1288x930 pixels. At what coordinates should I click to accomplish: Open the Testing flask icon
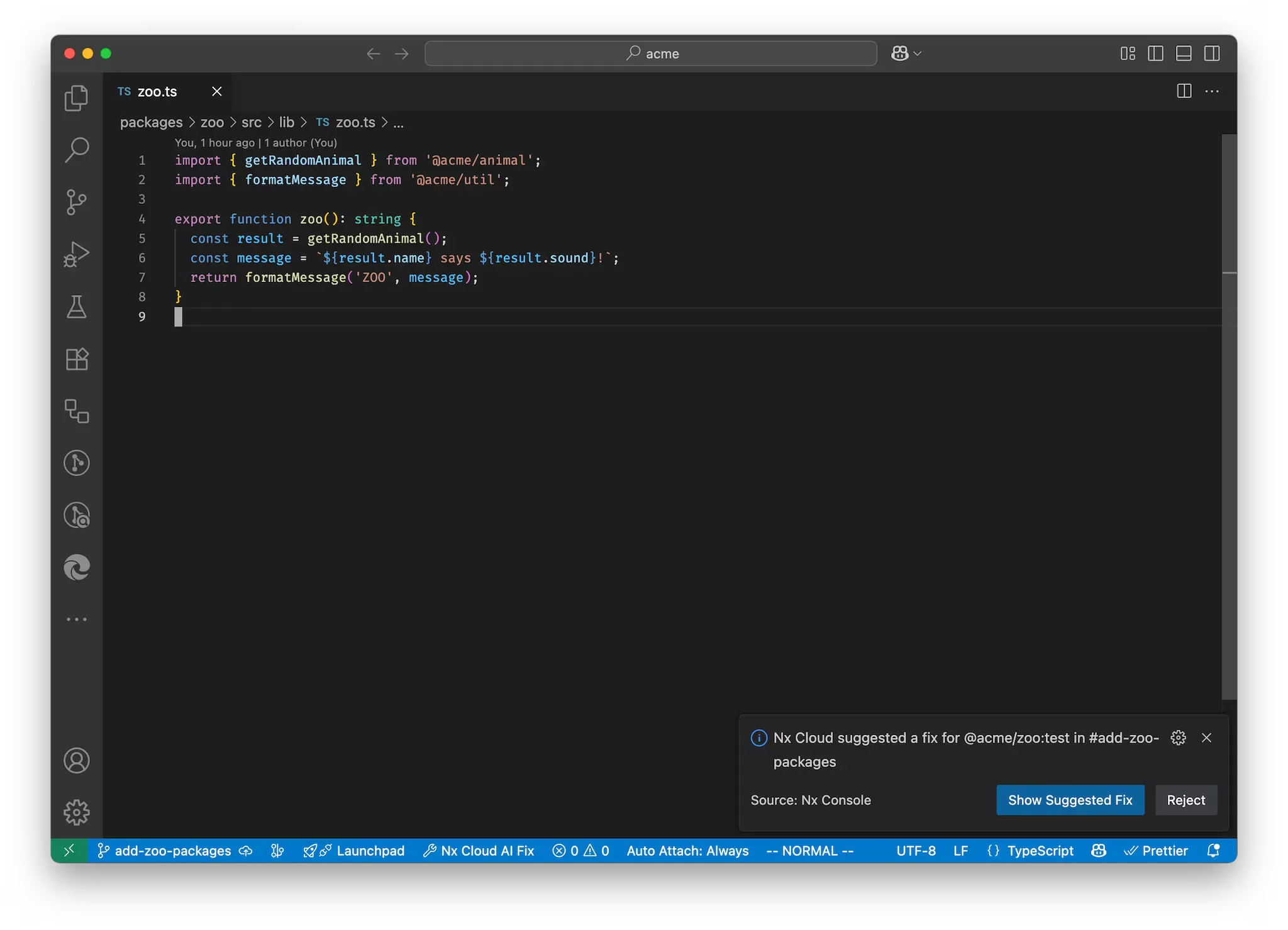77,306
